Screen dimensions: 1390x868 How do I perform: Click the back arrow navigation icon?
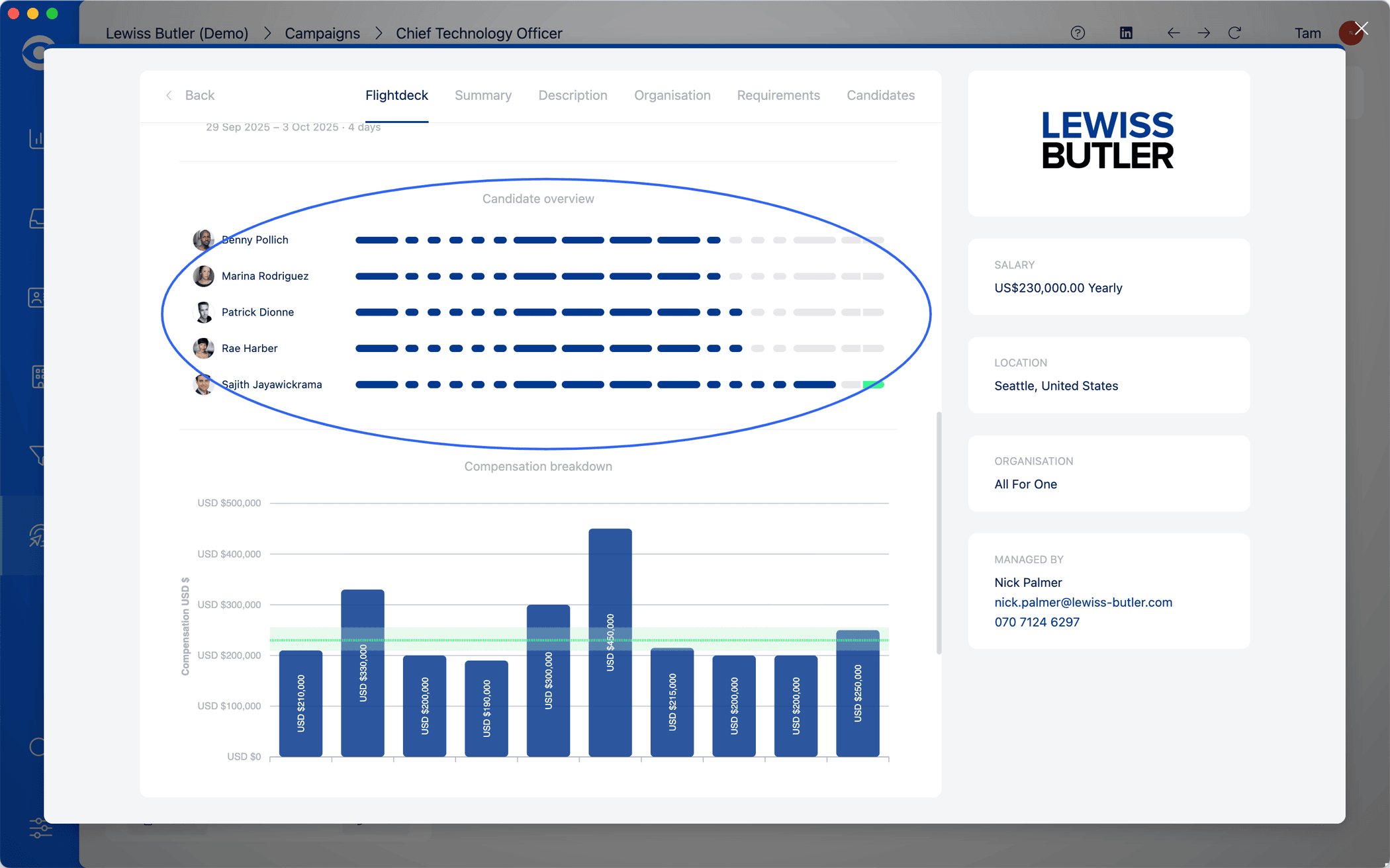click(1173, 33)
